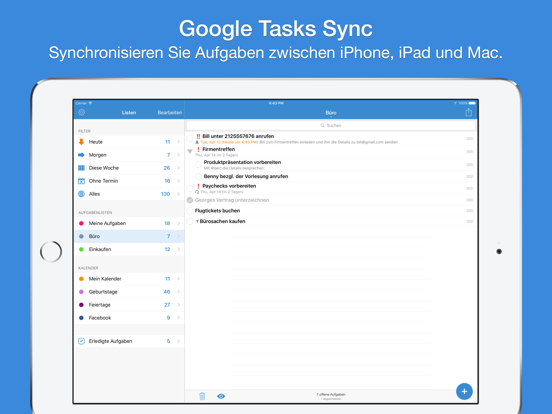The width and height of the screenshot is (552, 414).
Task: Tap the chevron on the Heute row
Action: [x=178, y=142]
